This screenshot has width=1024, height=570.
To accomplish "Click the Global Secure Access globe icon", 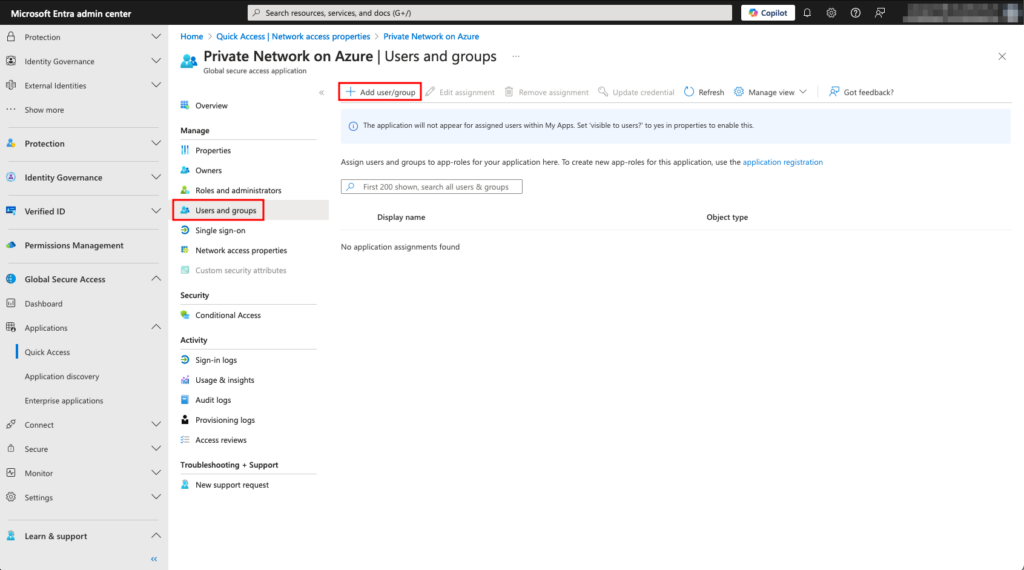I will pyautogui.click(x=10, y=279).
